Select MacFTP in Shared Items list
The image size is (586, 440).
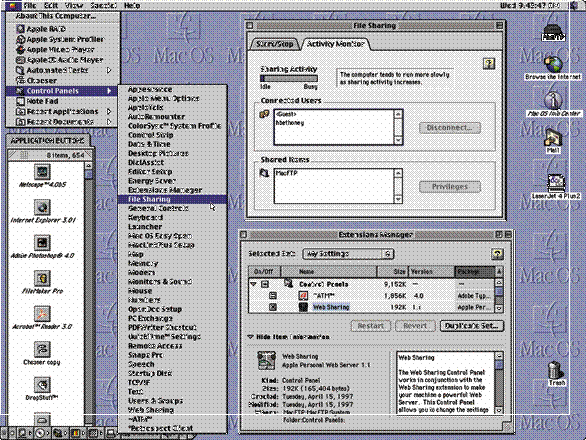286,173
